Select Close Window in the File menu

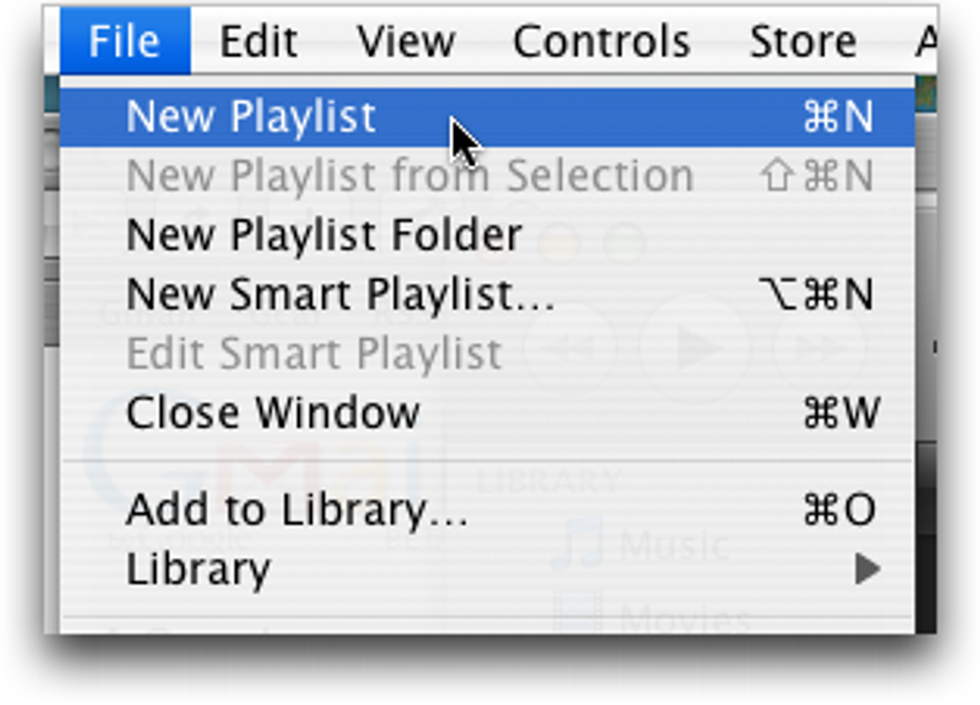272,412
